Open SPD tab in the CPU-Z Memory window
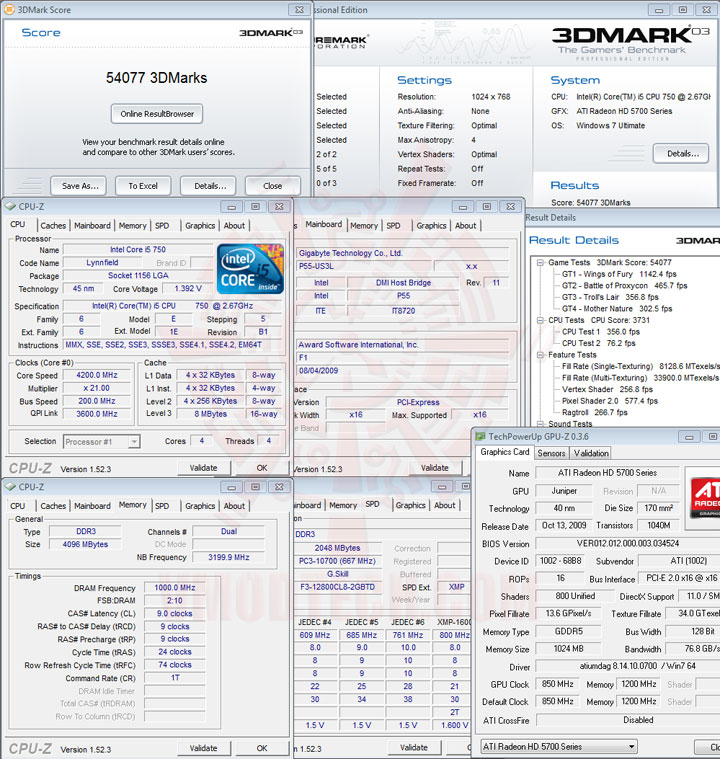This screenshot has width=720, height=759. pos(162,506)
